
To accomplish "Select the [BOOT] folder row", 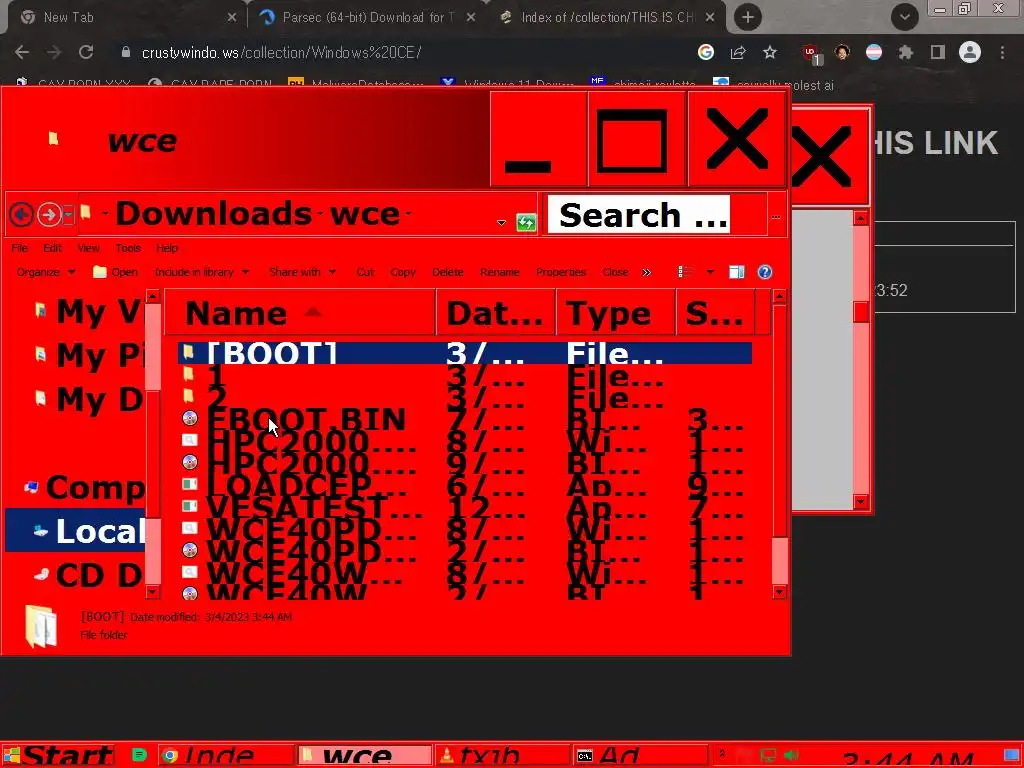I will point(464,353).
